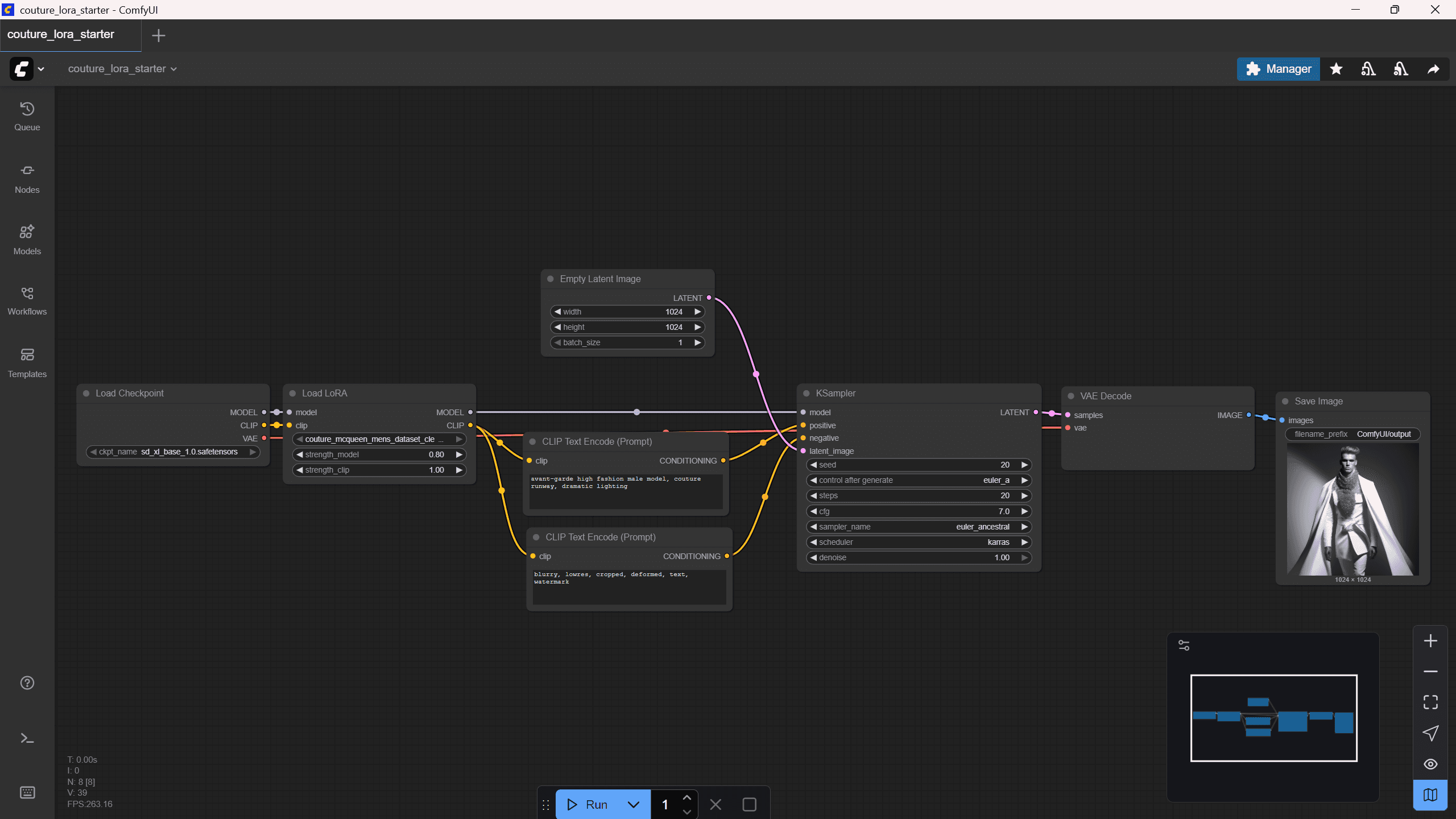The width and height of the screenshot is (1456, 819).
Task: Open the Templates sidebar panel
Action: tap(27, 363)
